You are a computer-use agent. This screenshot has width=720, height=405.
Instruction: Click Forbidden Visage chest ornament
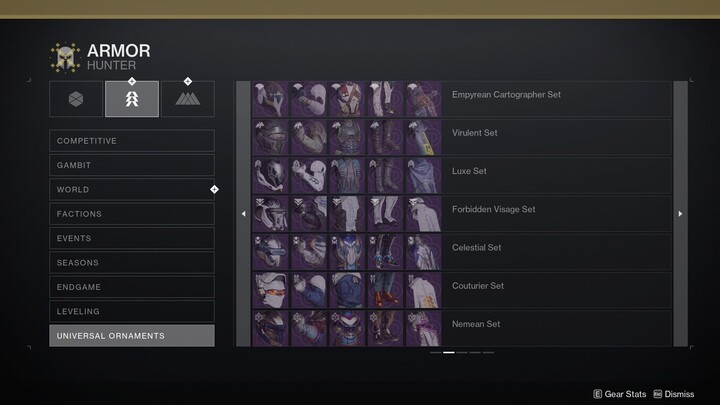(347, 214)
